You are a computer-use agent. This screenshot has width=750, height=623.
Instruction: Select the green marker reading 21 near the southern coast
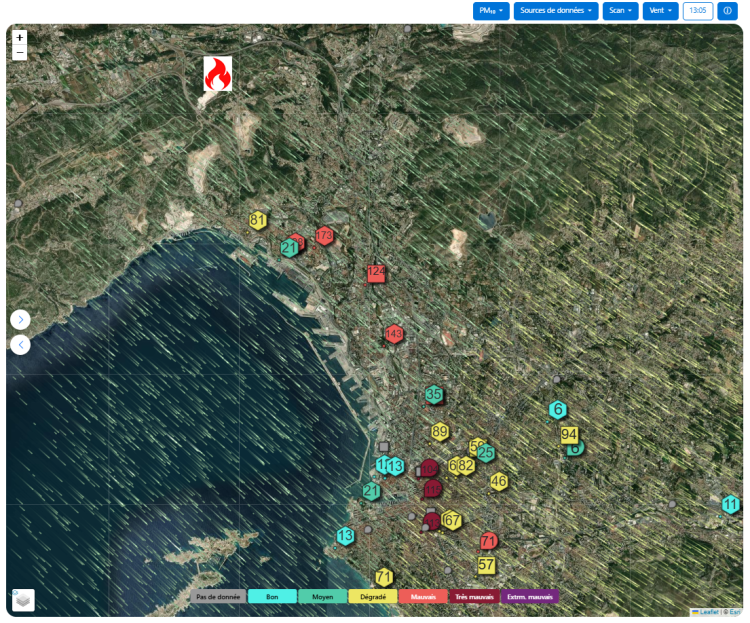click(x=371, y=491)
